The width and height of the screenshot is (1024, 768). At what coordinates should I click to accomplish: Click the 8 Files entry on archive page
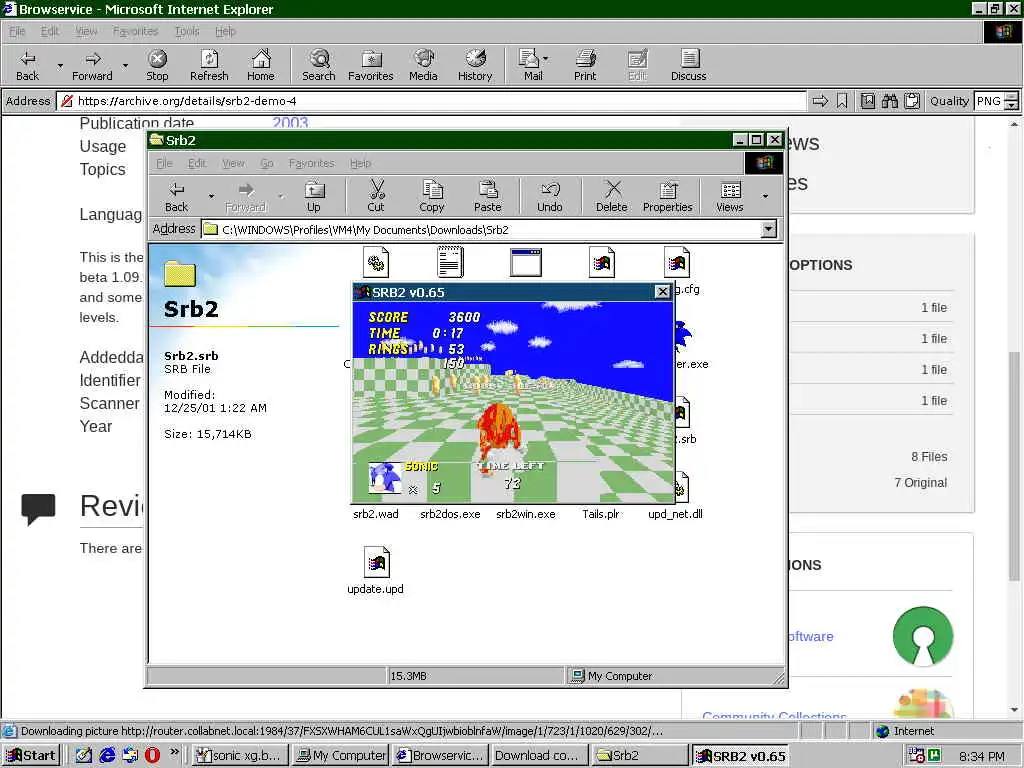[x=929, y=456]
